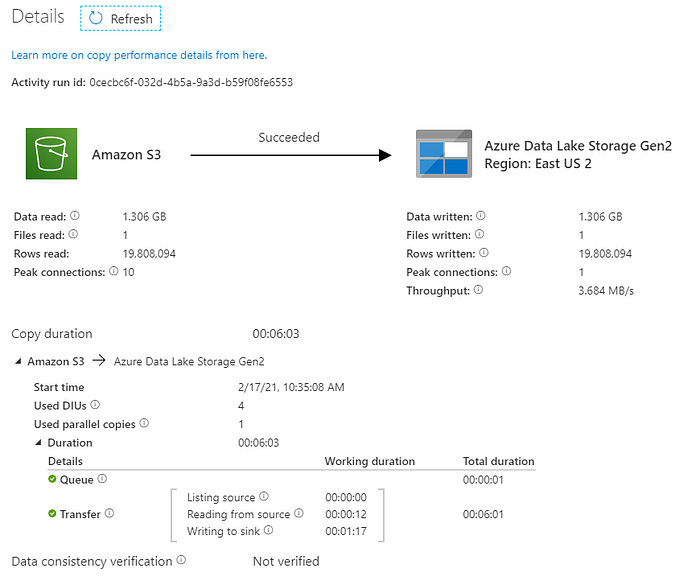Click the info icon next to Transfer
The height and width of the screenshot is (581, 679).
[110, 513]
